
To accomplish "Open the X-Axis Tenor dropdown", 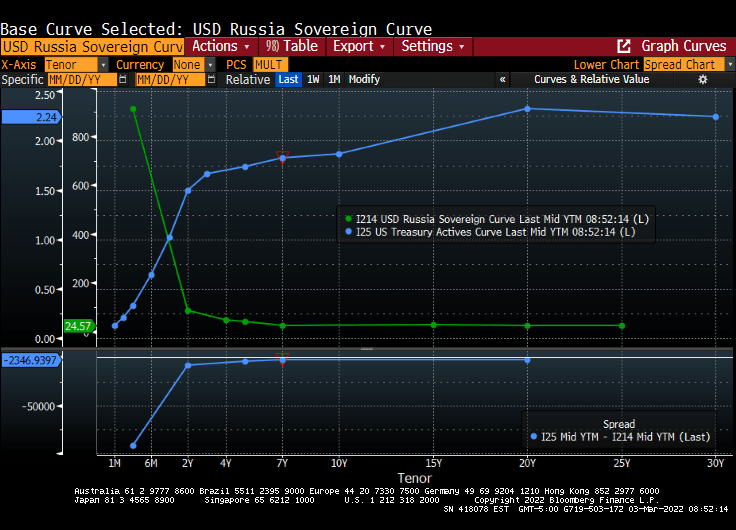I will point(76,64).
